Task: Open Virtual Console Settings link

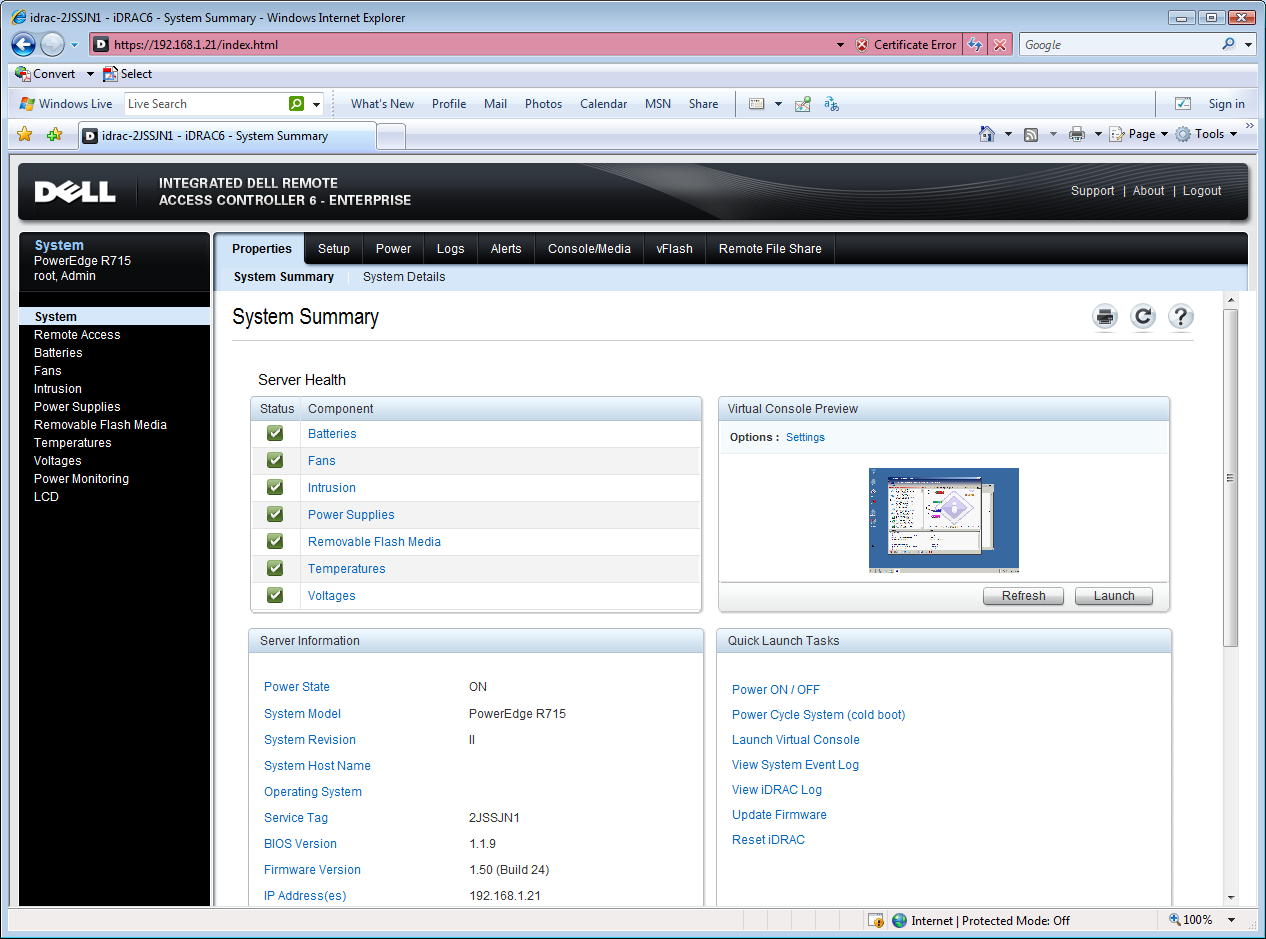Action: click(x=805, y=438)
